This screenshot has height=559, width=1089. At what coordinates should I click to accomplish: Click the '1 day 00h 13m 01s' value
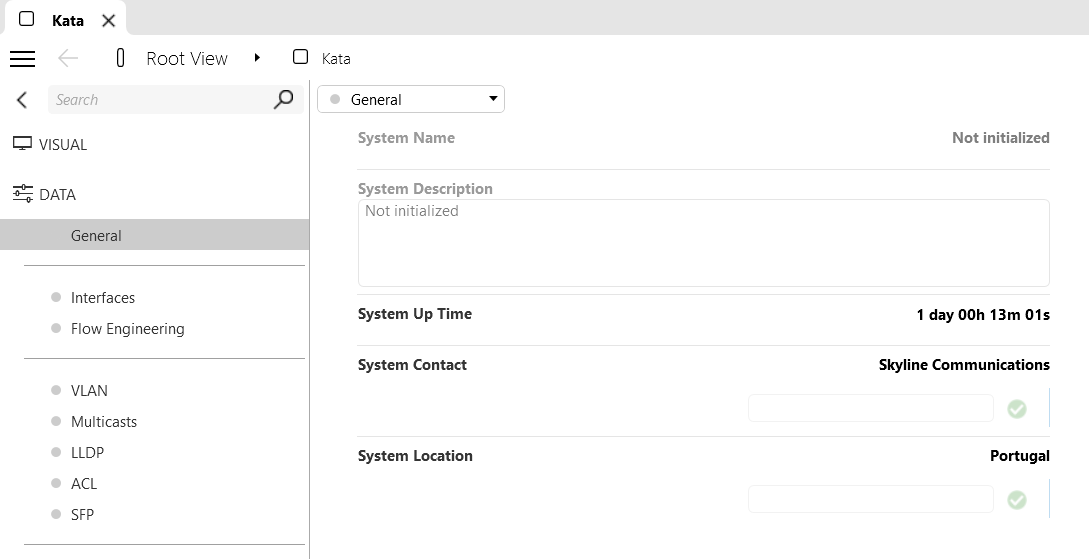point(983,315)
